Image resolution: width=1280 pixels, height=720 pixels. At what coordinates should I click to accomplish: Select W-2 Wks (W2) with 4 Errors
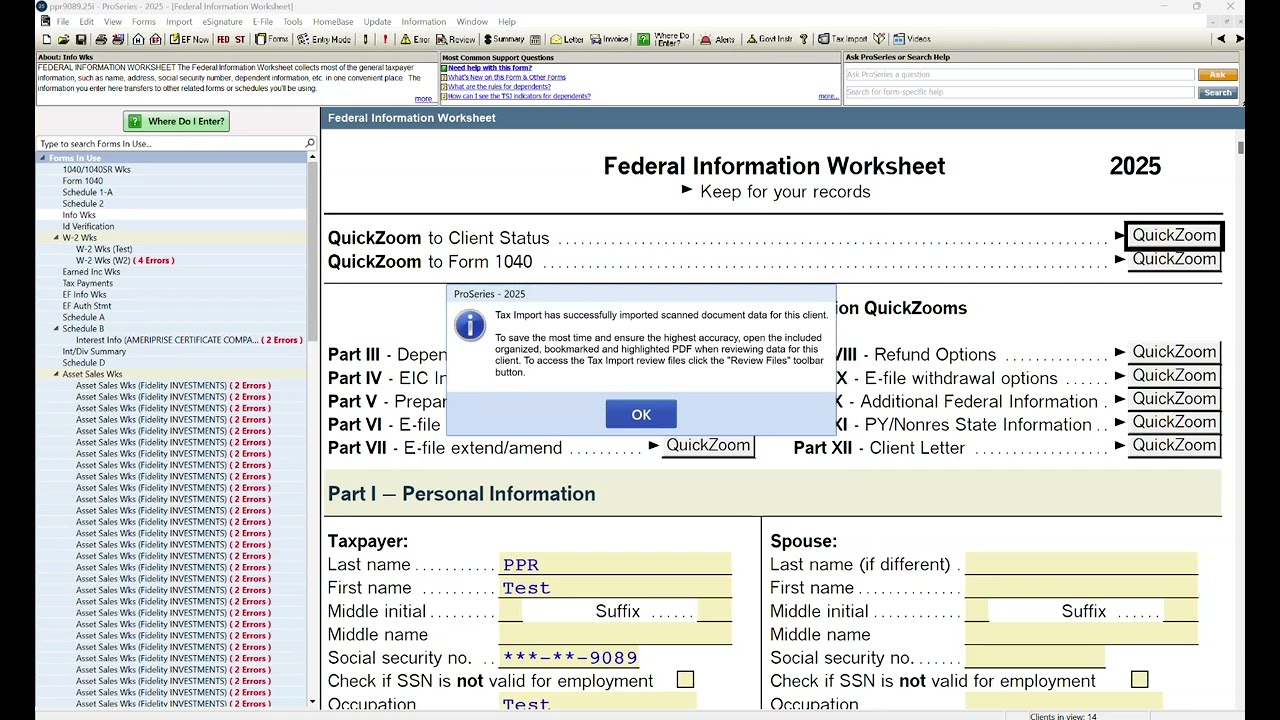click(x=125, y=260)
